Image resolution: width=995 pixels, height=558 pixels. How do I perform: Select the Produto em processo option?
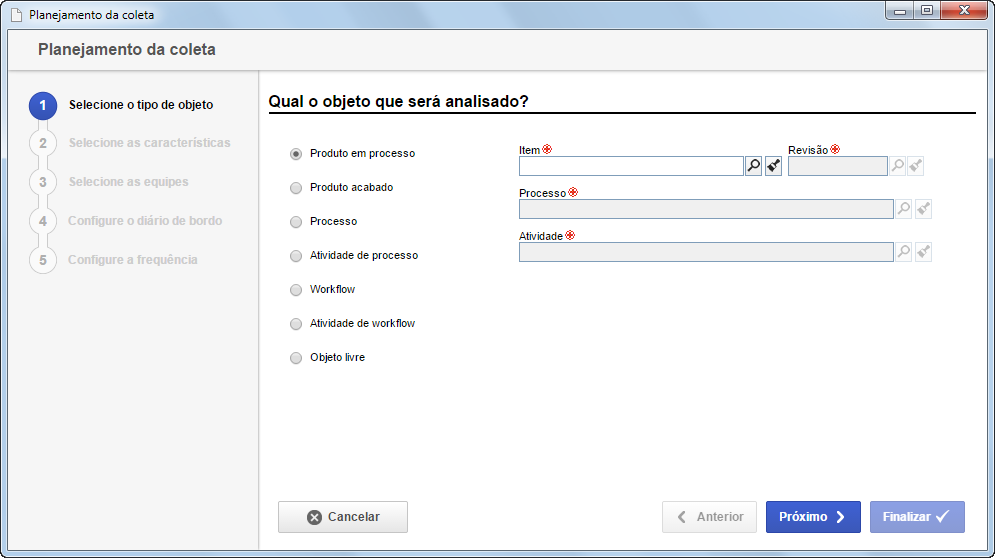(296, 154)
